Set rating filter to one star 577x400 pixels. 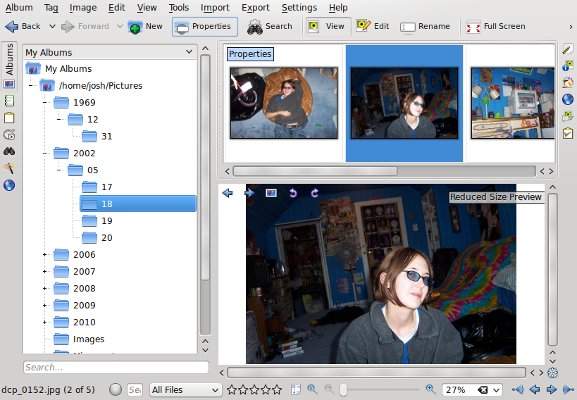click(x=232, y=390)
